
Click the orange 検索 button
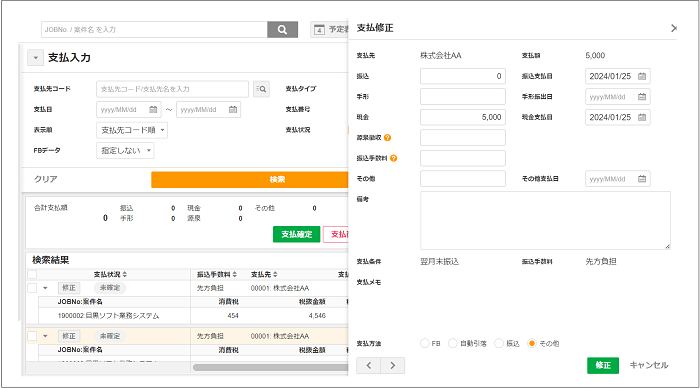[x=250, y=180]
